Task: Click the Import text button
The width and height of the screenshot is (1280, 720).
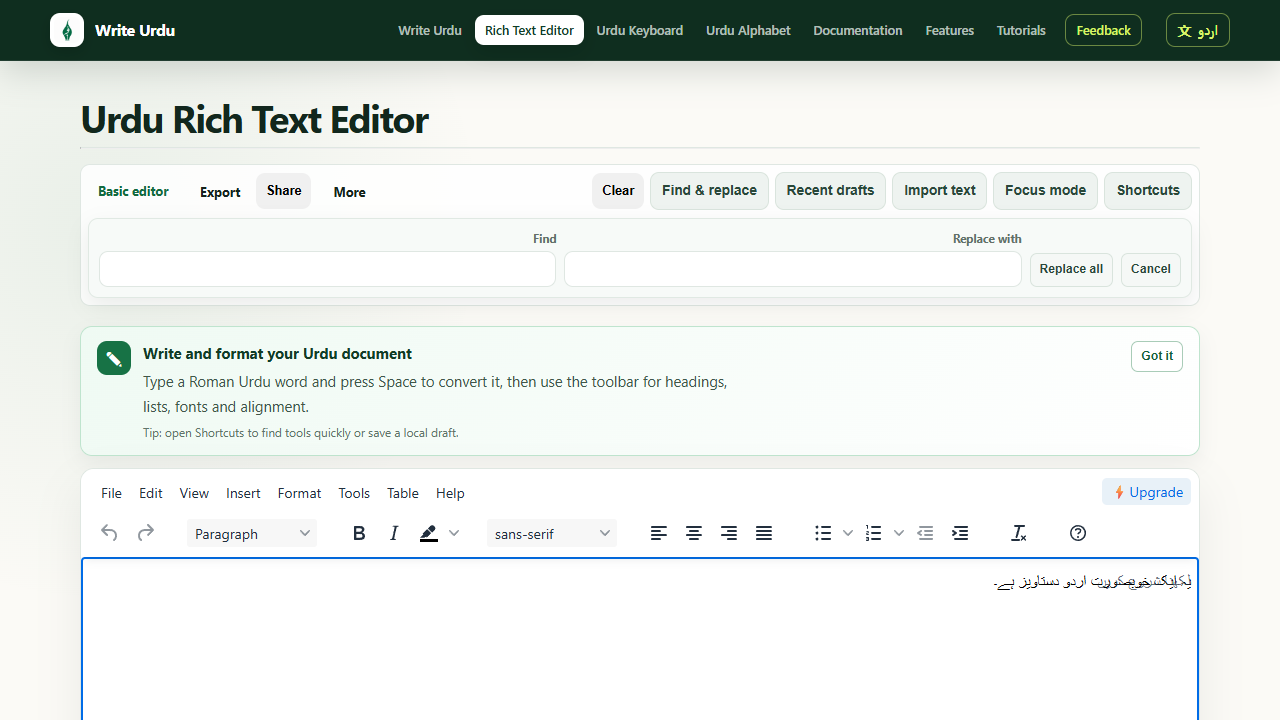Action: click(940, 190)
